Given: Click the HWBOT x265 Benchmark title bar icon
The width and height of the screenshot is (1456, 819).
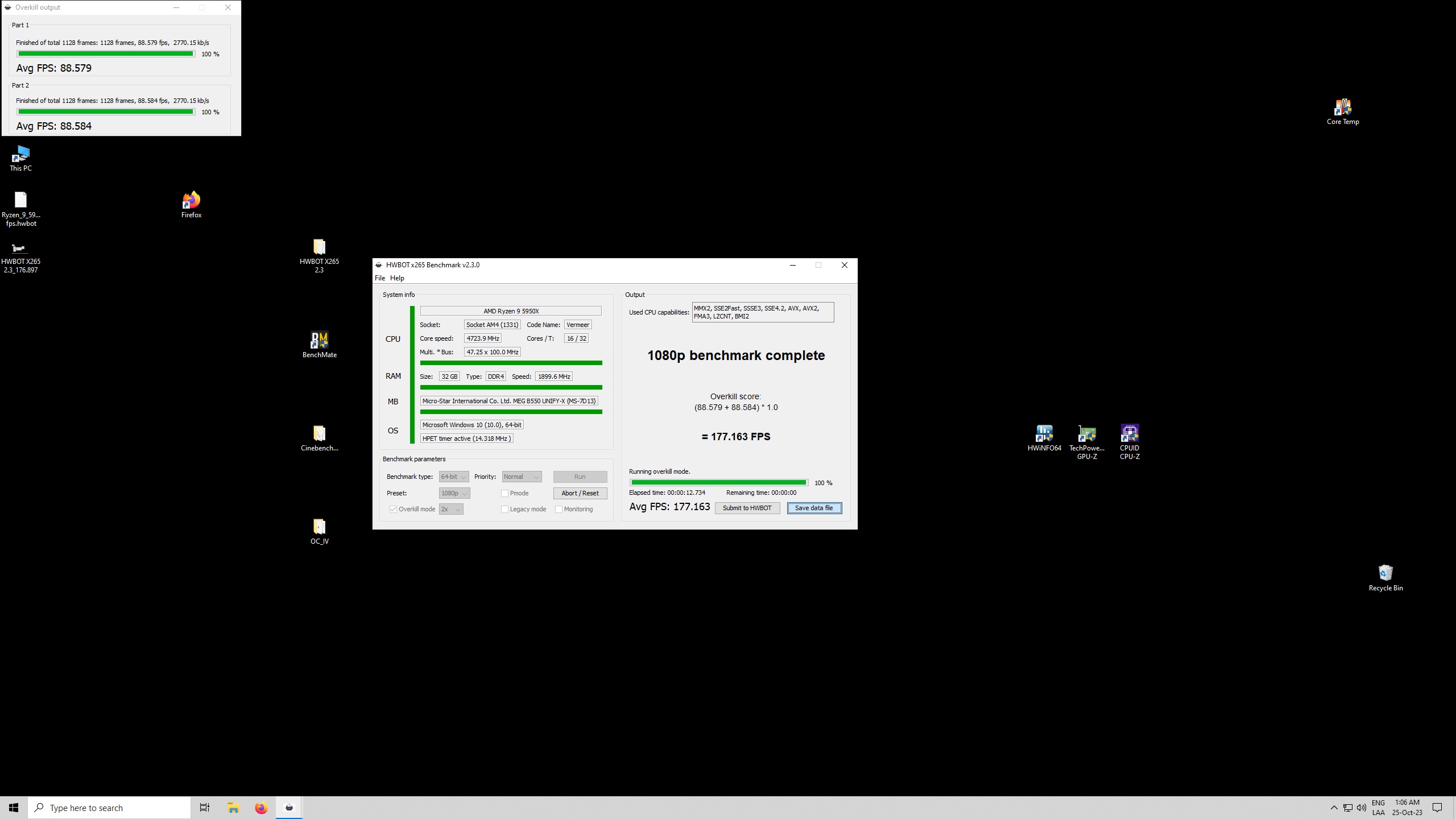Looking at the screenshot, I should pos(379,265).
